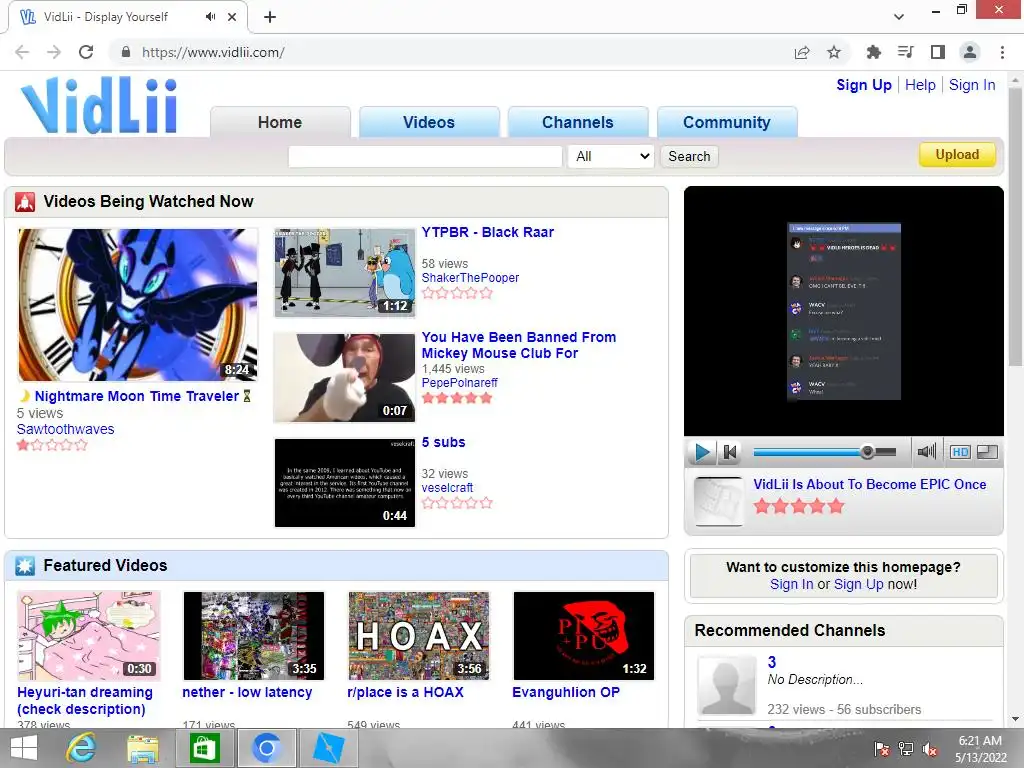The height and width of the screenshot is (768, 1024).
Task: Toggle the browser side panel icon
Action: pos(938,52)
